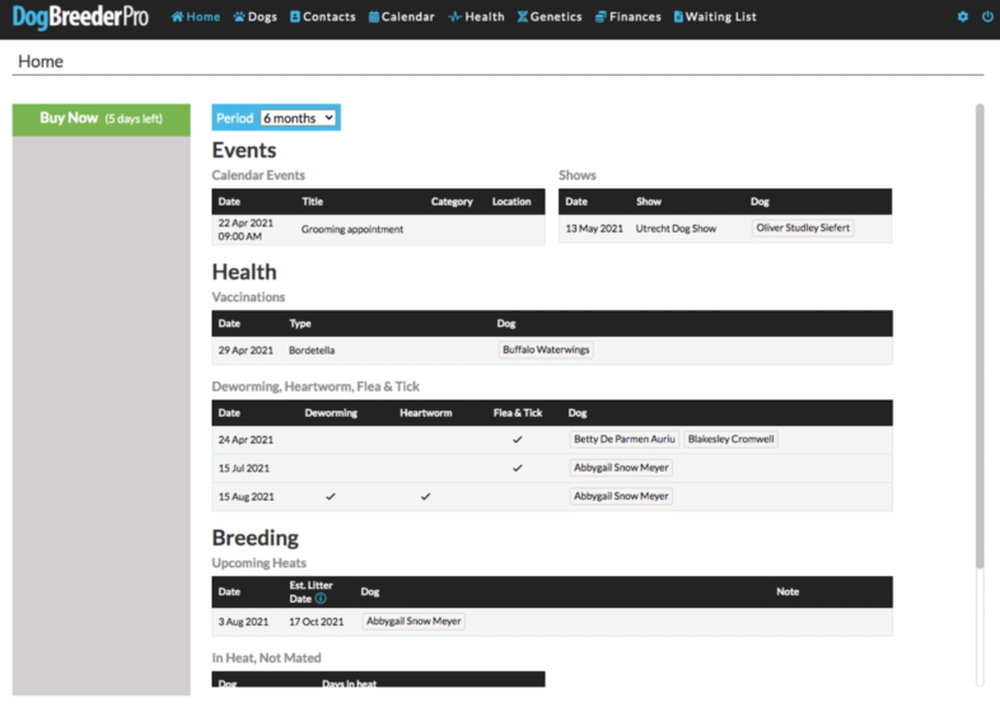Select the Utrecht Dog Show entry
The width and height of the screenshot is (1000, 704).
coord(676,228)
